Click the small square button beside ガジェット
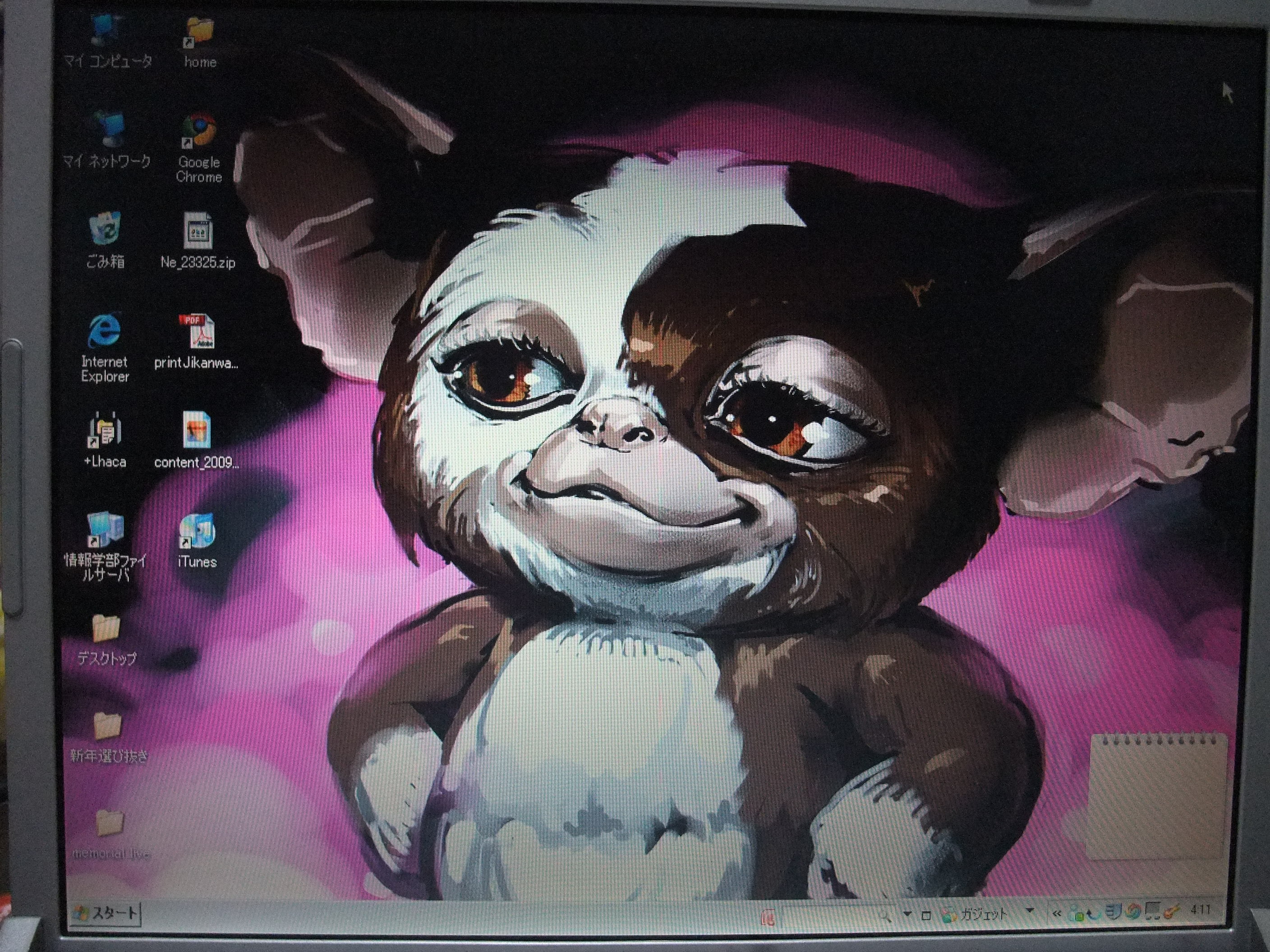Image resolution: width=1270 pixels, height=952 pixels. tap(926, 916)
